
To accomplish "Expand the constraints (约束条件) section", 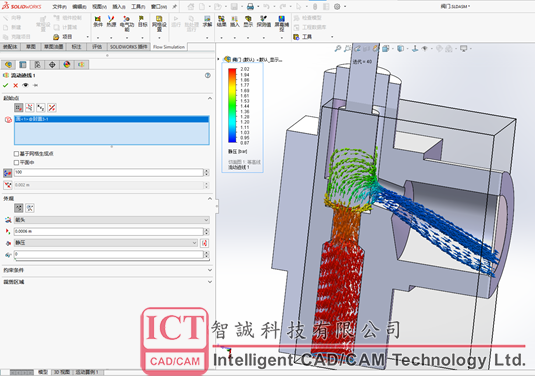I will pyautogui.click(x=107, y=270).
